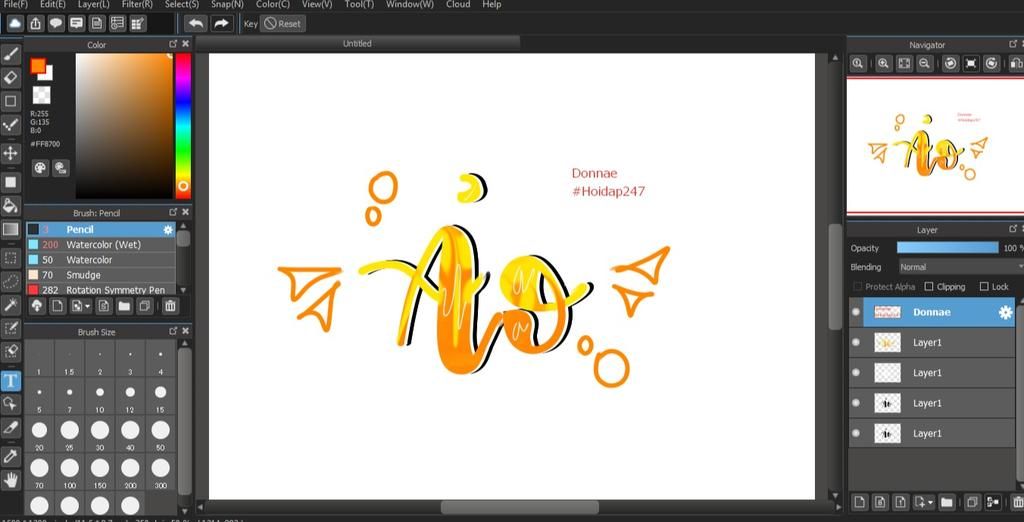Select the Hand tool
Viewport: 1024px width, 522px height.
[10, 481]
